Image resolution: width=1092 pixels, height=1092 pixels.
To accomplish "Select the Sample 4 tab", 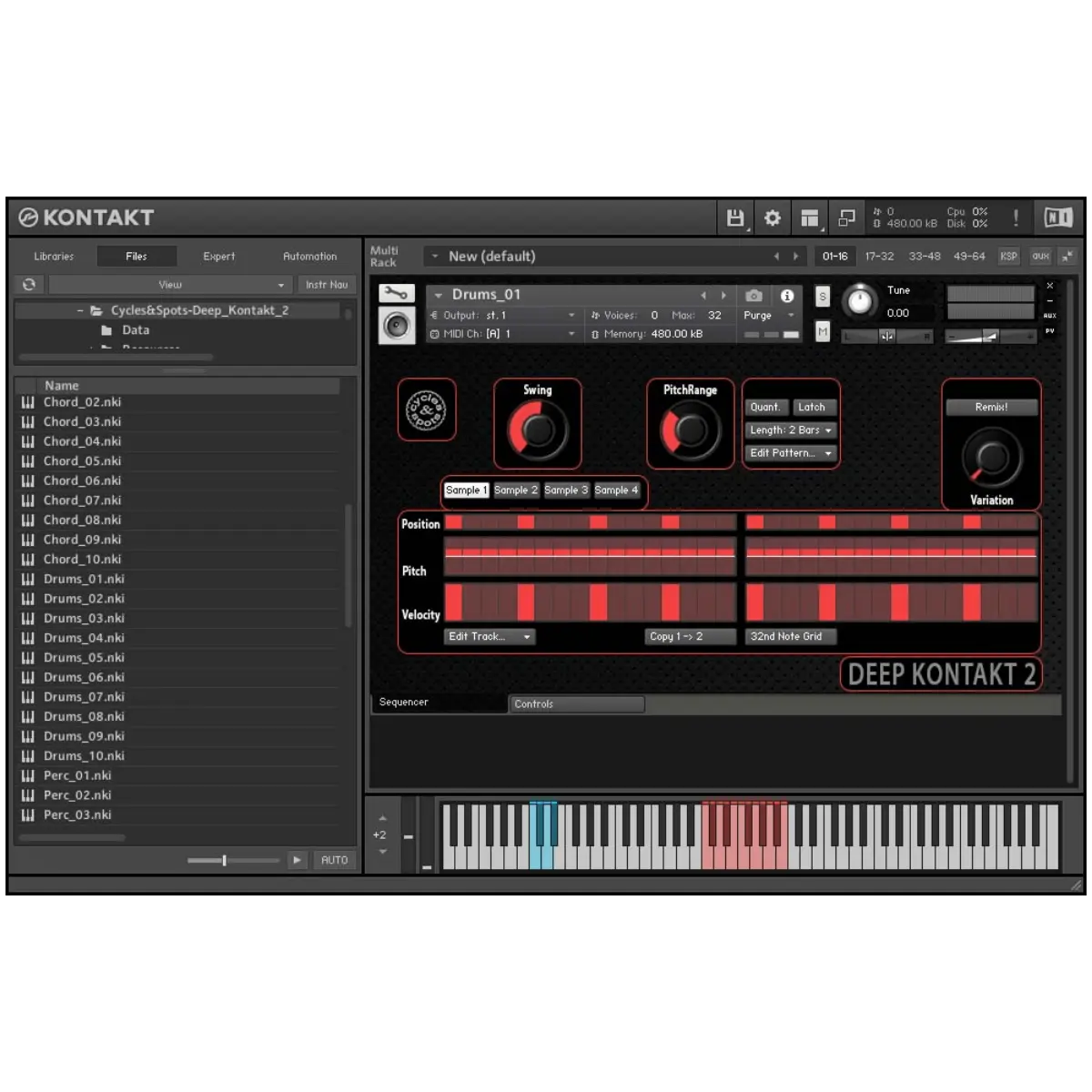I will pos(617,490).
